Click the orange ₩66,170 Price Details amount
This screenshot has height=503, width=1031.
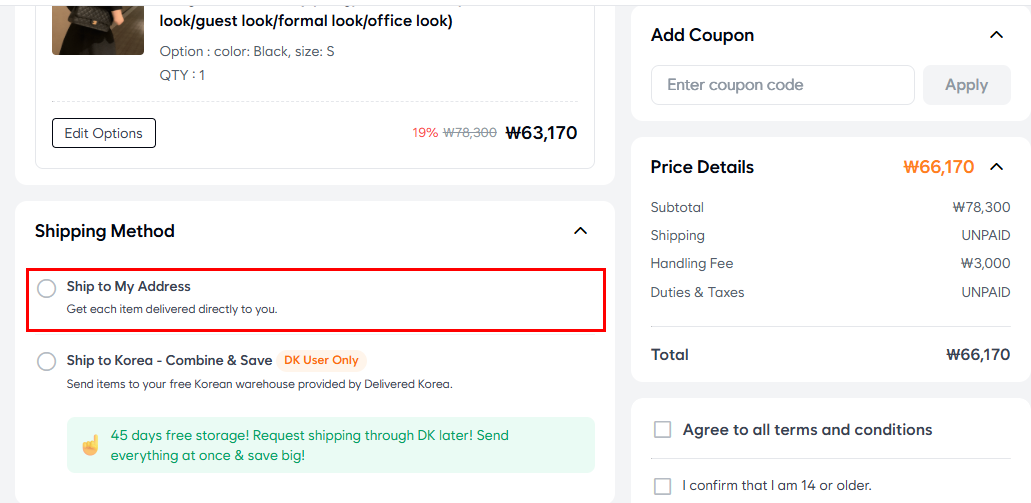938,167
